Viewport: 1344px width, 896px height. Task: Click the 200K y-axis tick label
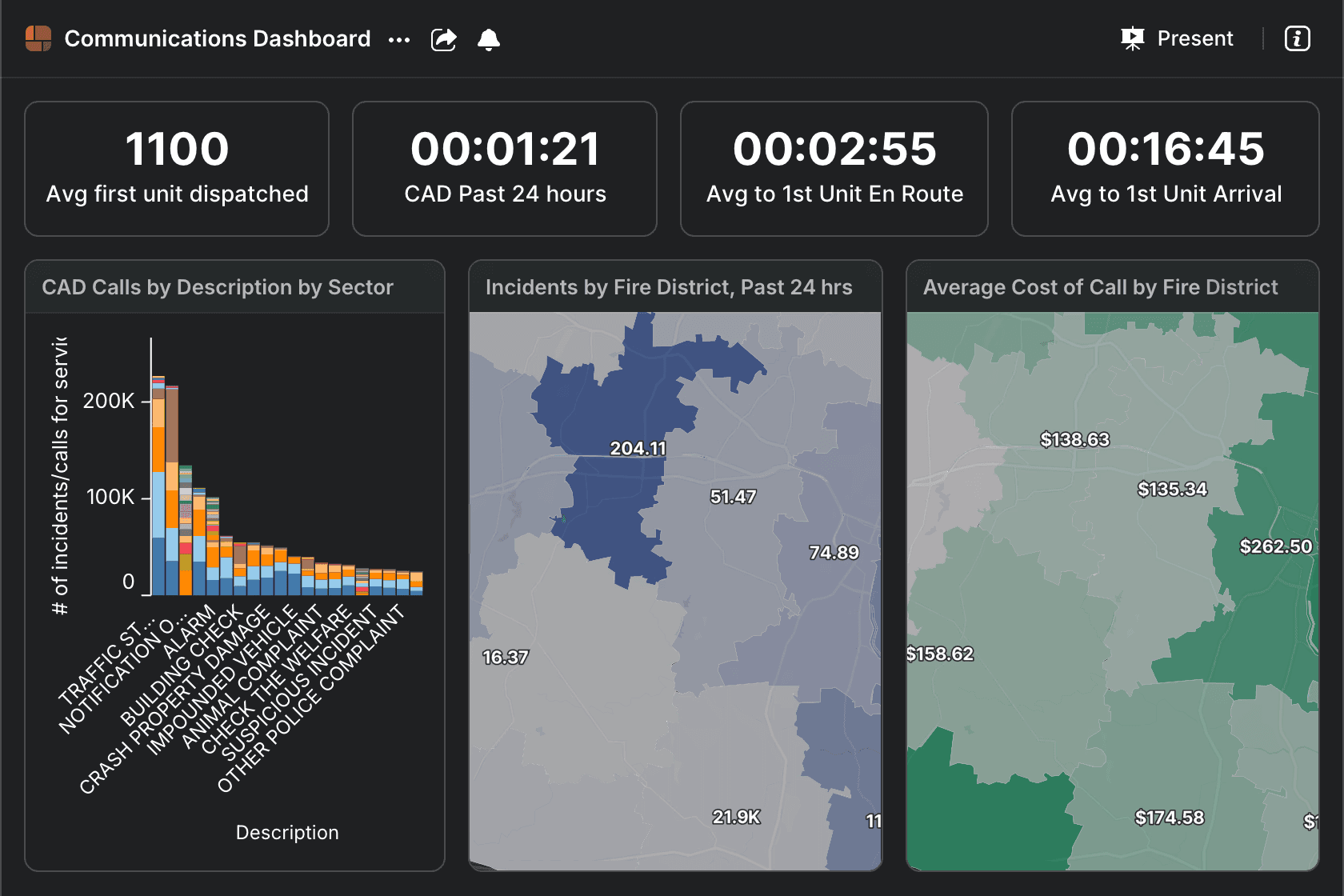pyautogui.click(x=109, y=401)
